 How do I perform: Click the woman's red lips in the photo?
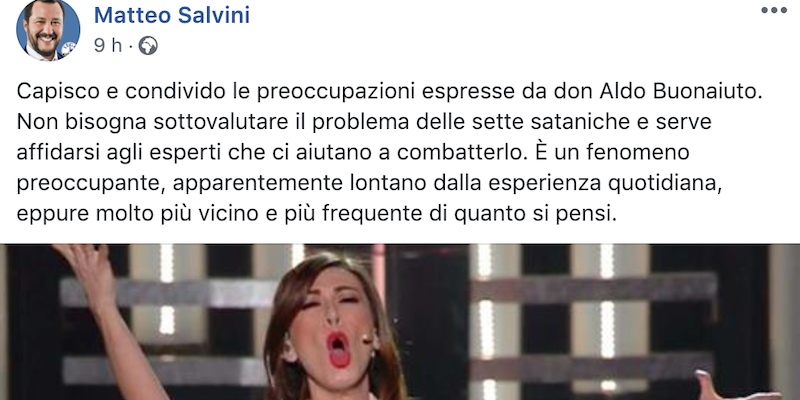click(339, 349)
